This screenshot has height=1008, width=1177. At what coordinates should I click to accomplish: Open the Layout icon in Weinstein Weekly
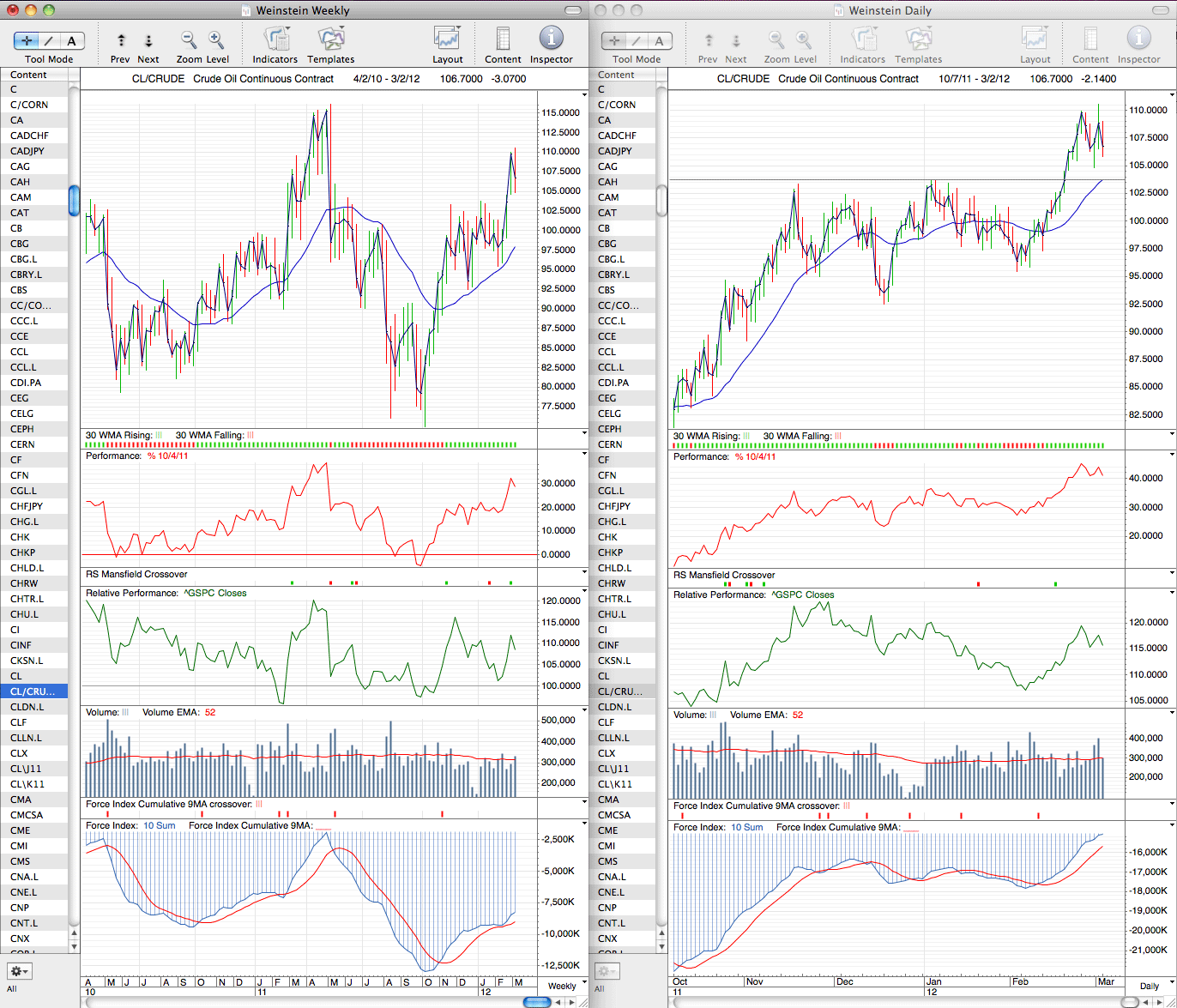coord(448,39)
